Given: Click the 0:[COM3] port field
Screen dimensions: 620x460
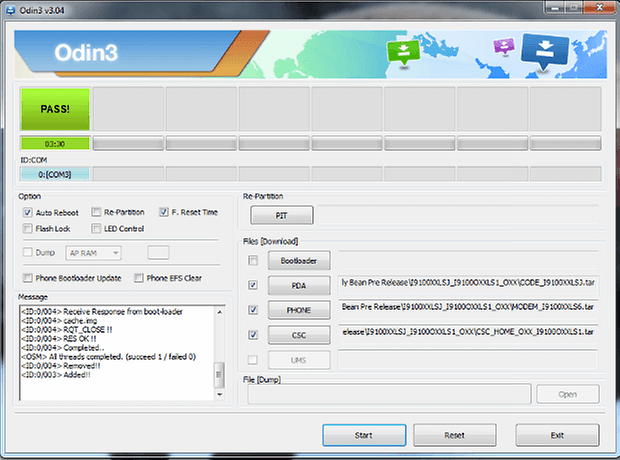Looking at the screenshot, I should 55,174.
